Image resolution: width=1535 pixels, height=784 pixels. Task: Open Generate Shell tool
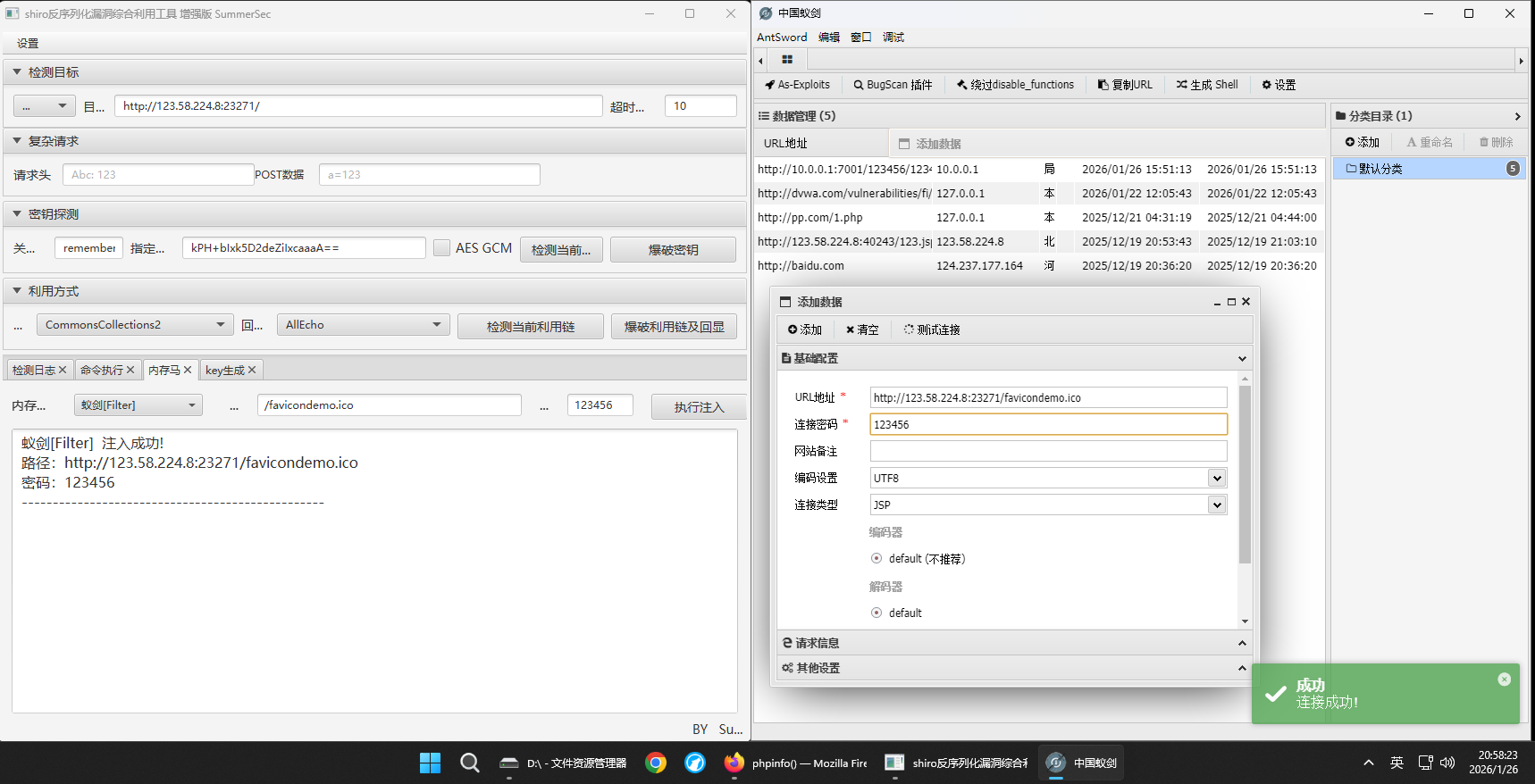click(x=1207, y=85)
